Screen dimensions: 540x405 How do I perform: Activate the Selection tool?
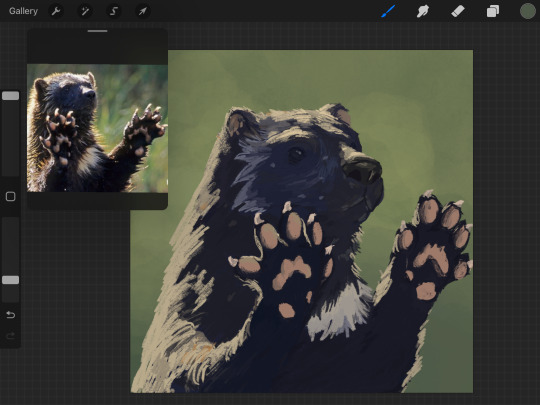[114, 11]
